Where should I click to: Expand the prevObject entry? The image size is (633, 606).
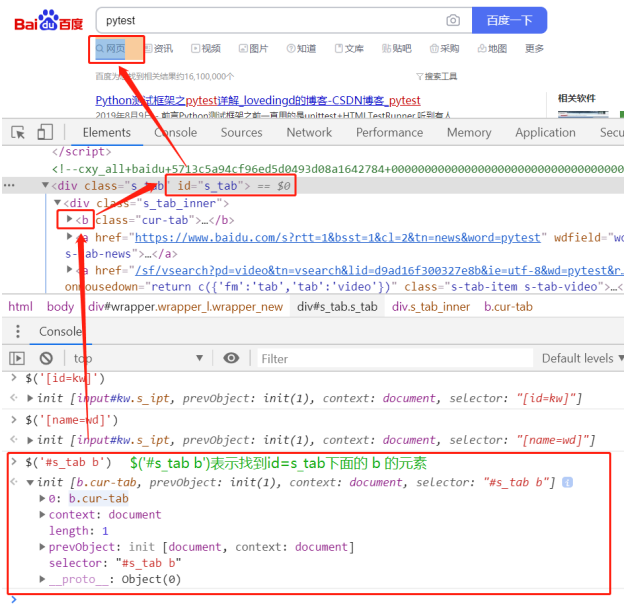click(42, 547)
